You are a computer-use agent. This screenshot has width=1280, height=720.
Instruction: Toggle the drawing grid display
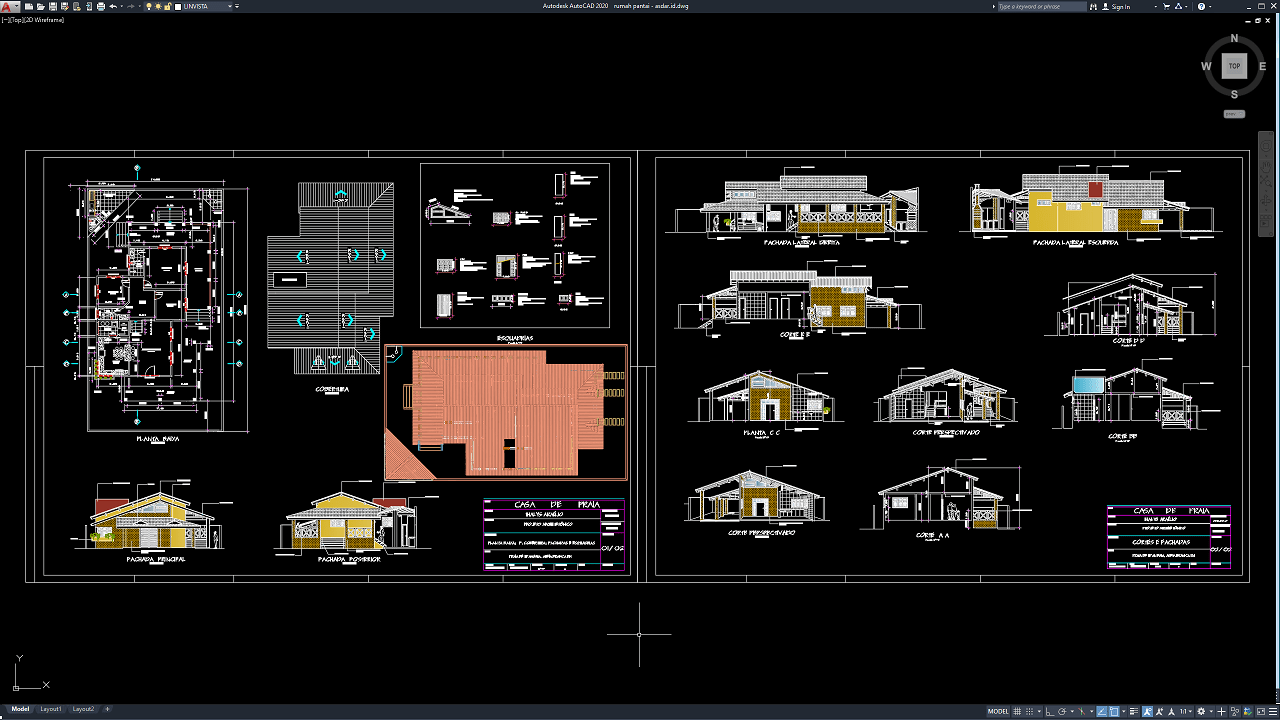pyautogui.click(x=1017, y=711)
